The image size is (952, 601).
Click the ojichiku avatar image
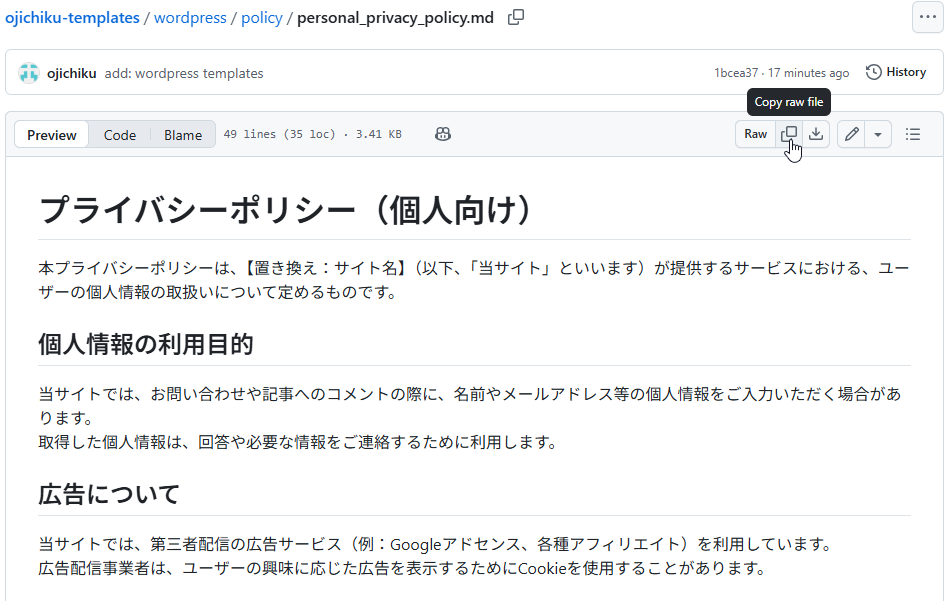tap(29, 73)
